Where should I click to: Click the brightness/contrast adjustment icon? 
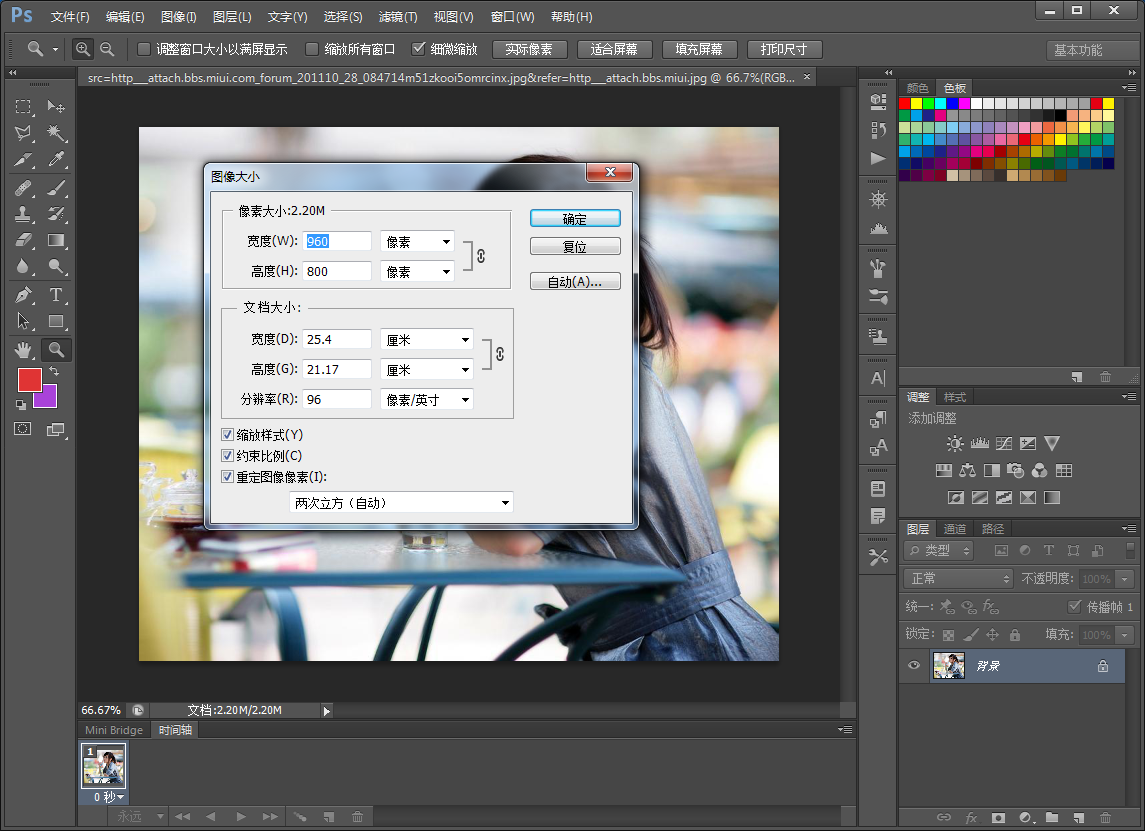955,443
